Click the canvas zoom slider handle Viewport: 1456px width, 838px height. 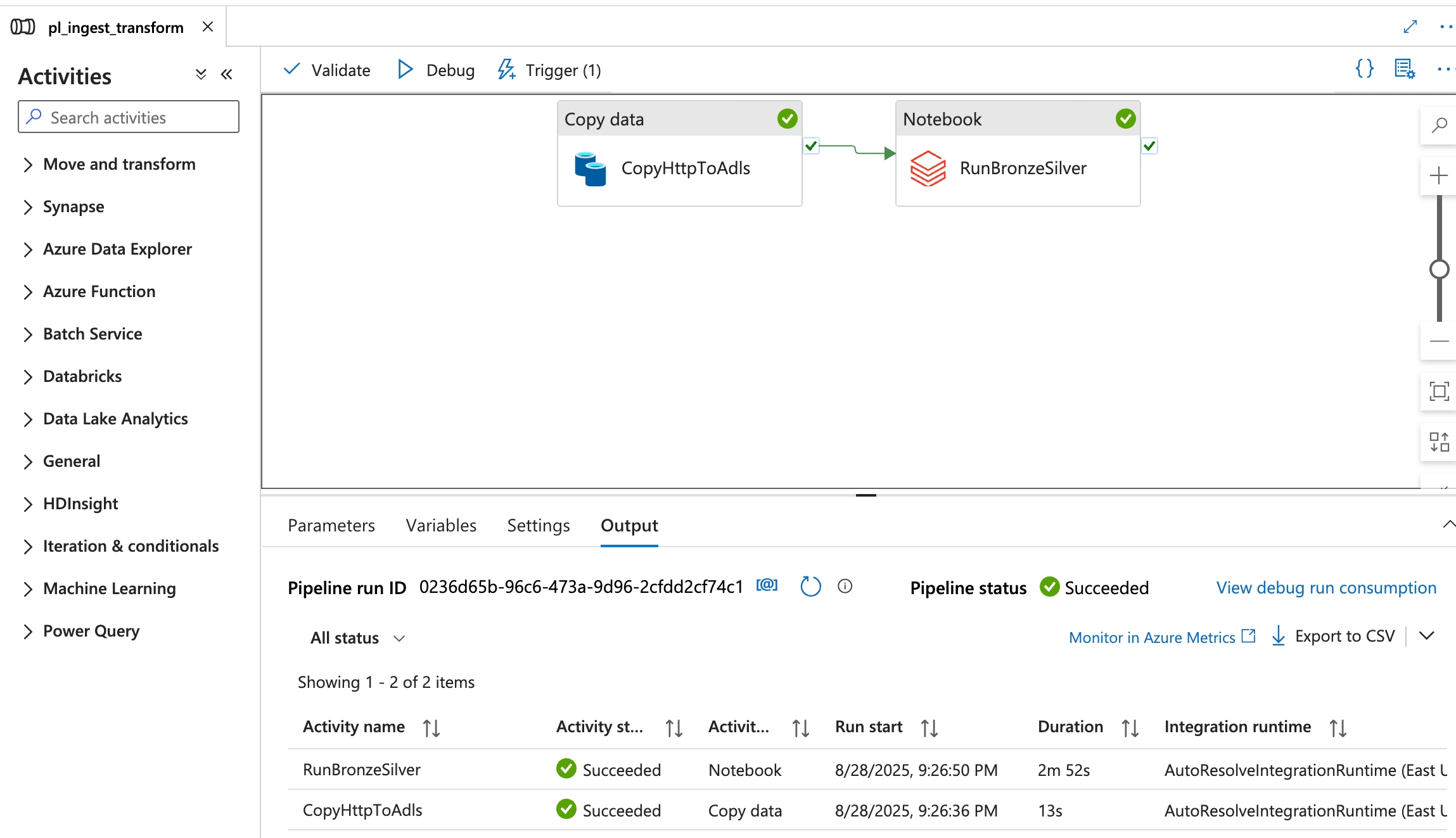click(1439, 269)
